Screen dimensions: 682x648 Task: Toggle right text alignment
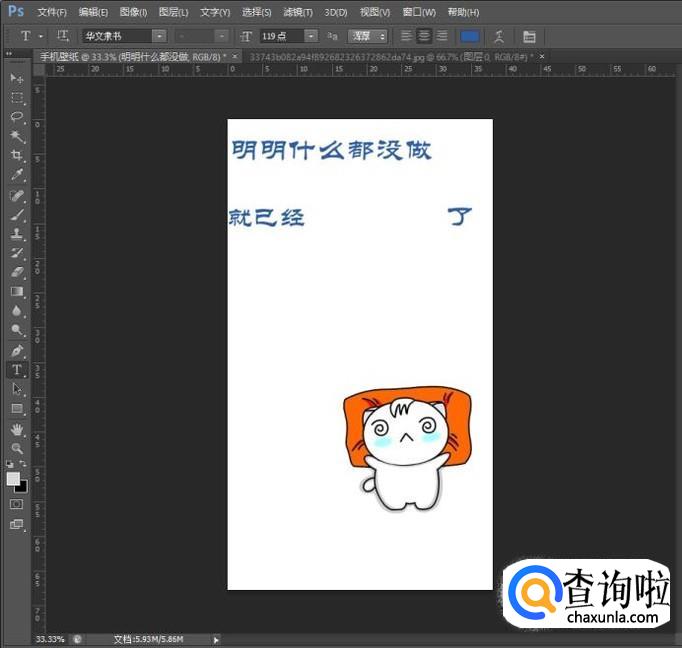point(441,36)
